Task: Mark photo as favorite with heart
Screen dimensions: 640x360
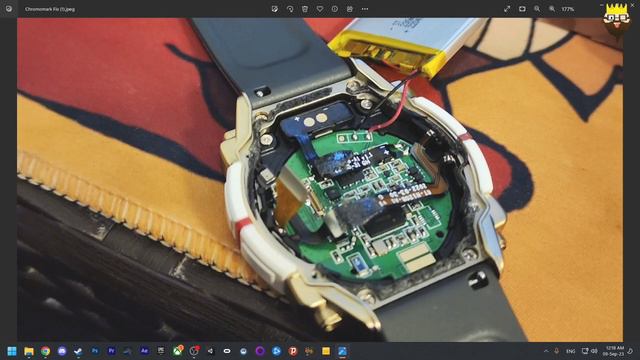Action: tap(320, 9)
